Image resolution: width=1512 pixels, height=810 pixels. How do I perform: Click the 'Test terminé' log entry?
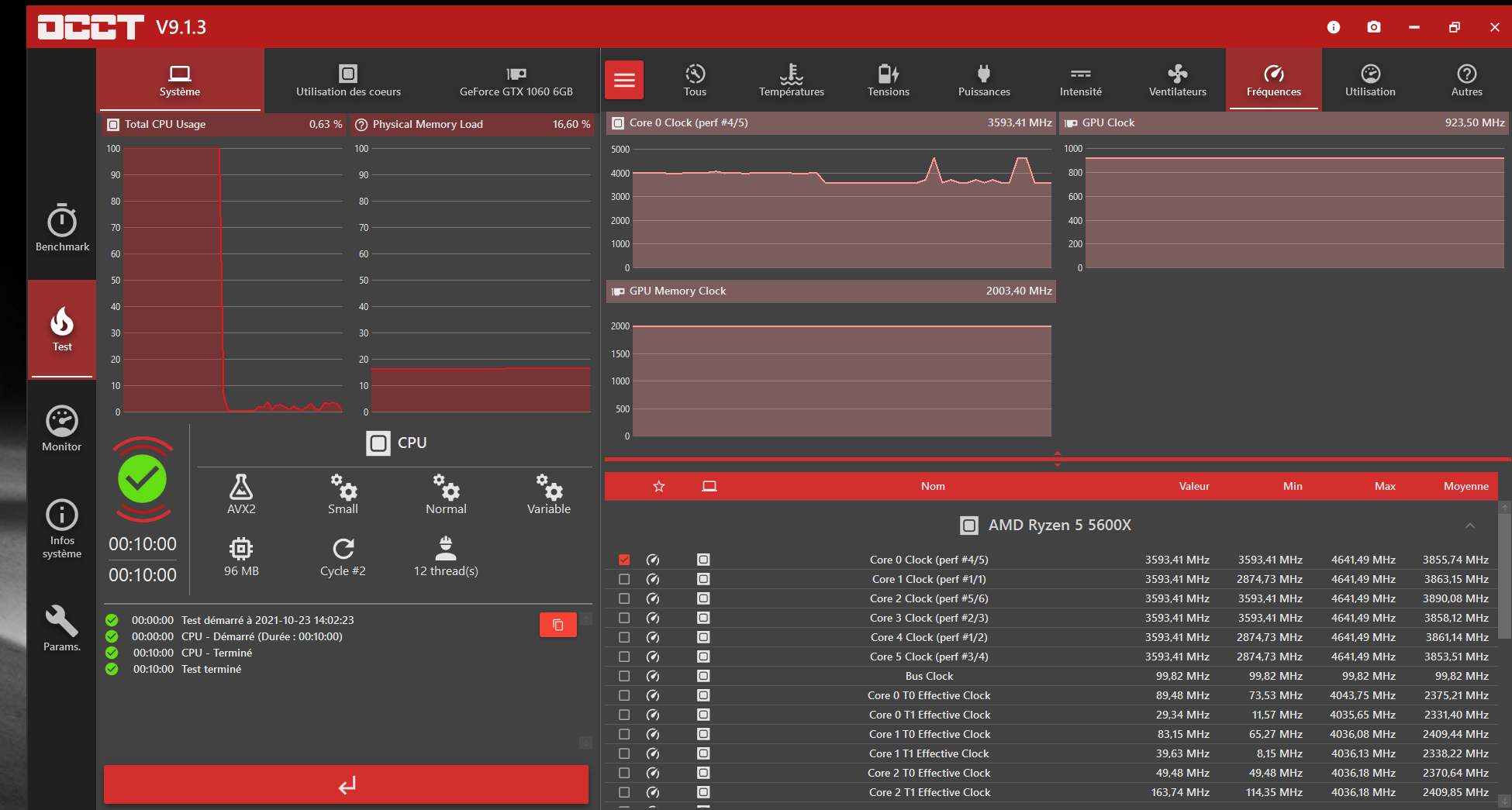[211, 669]
